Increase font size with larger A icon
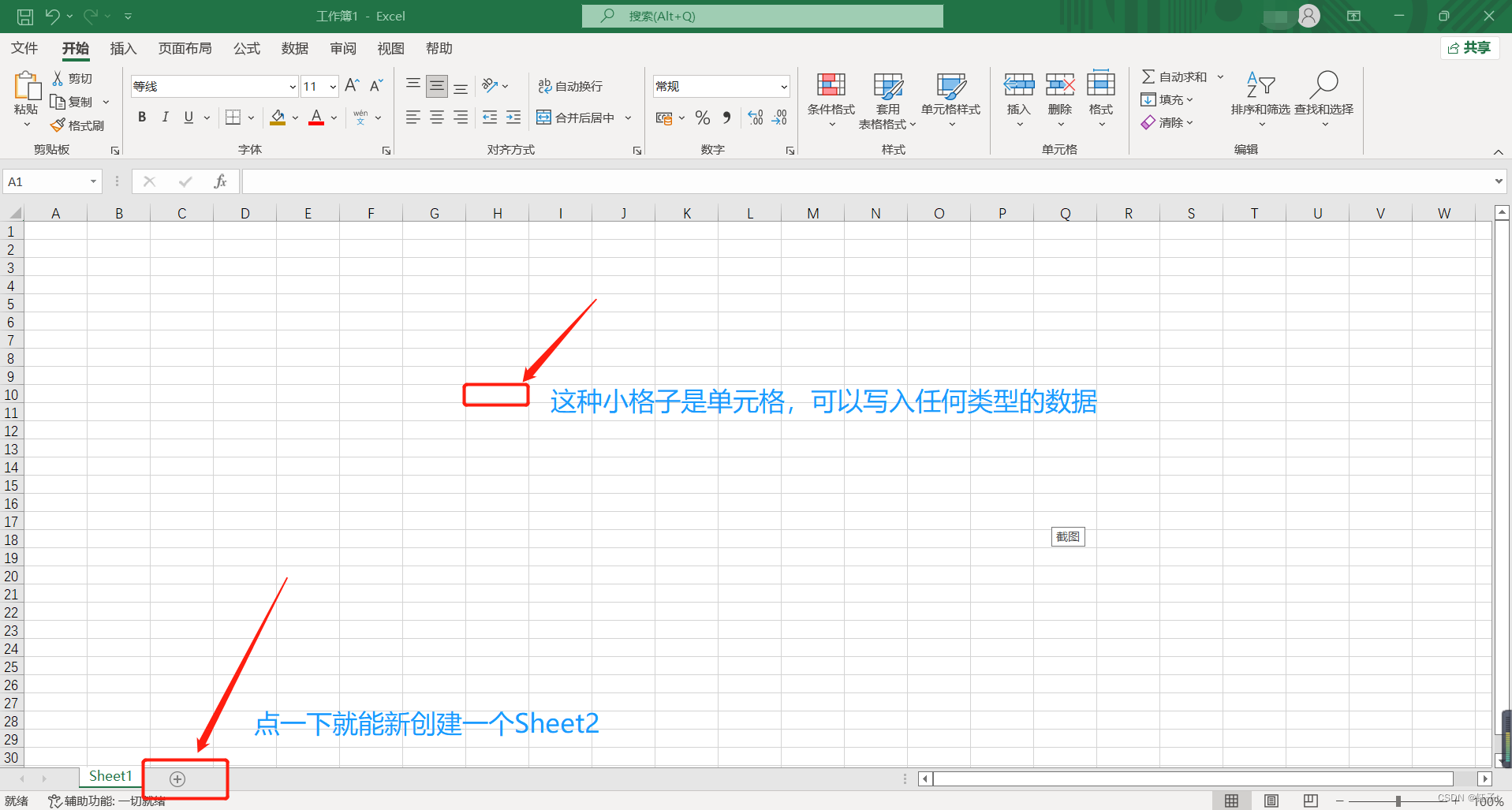The width and height of the screenshot is (1512, 810). point(352,85)
